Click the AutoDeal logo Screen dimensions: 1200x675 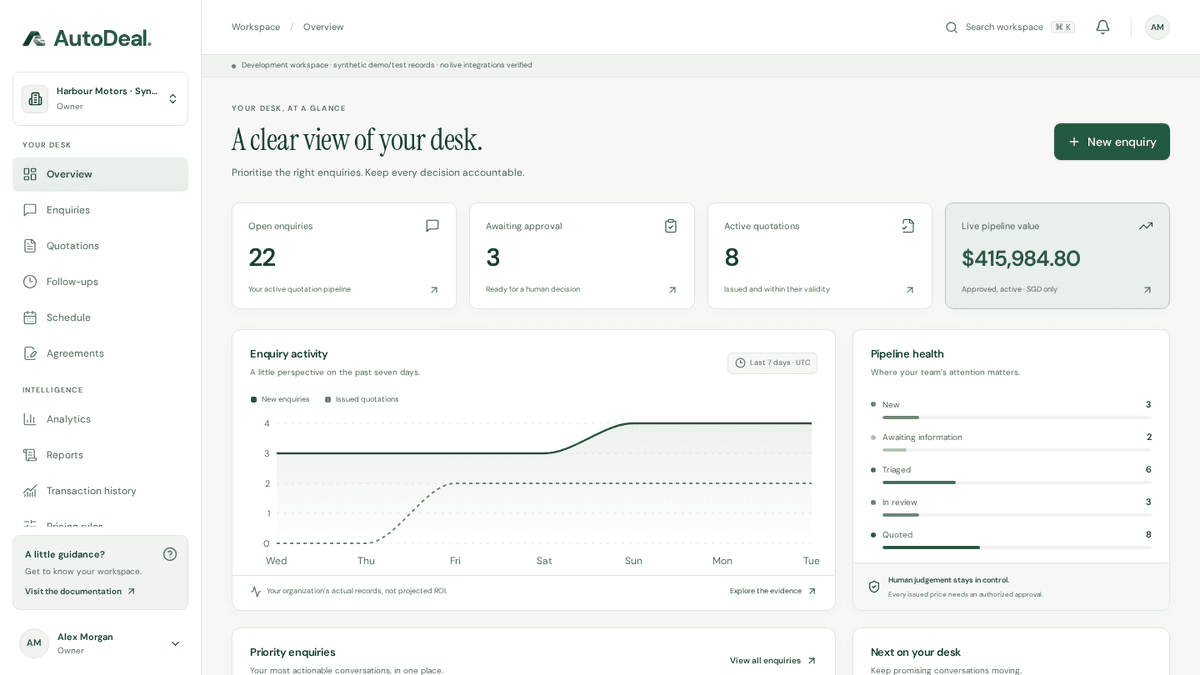pyautogui.click(x=87, y=38)
